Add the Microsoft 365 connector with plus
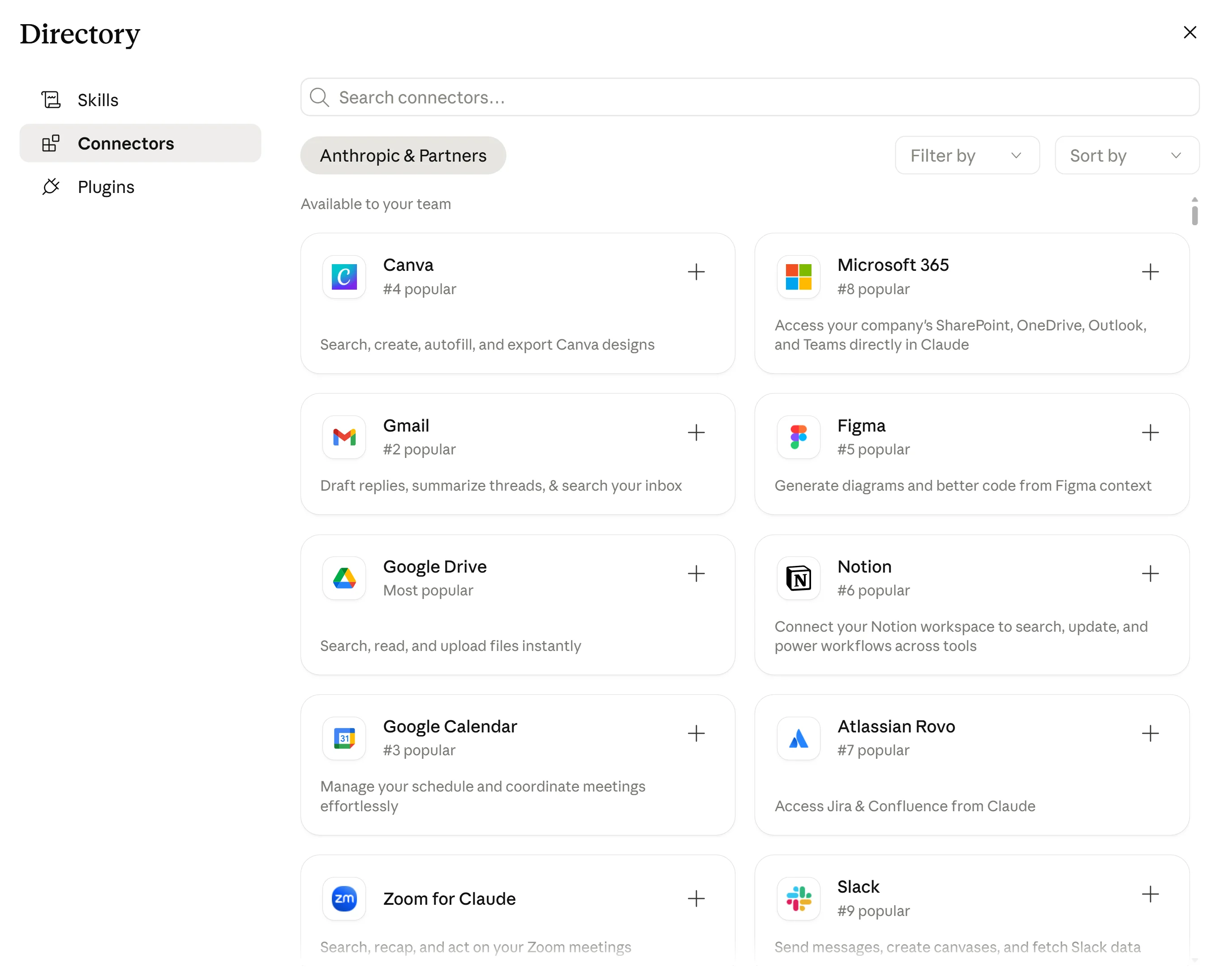 point(1150,272)
